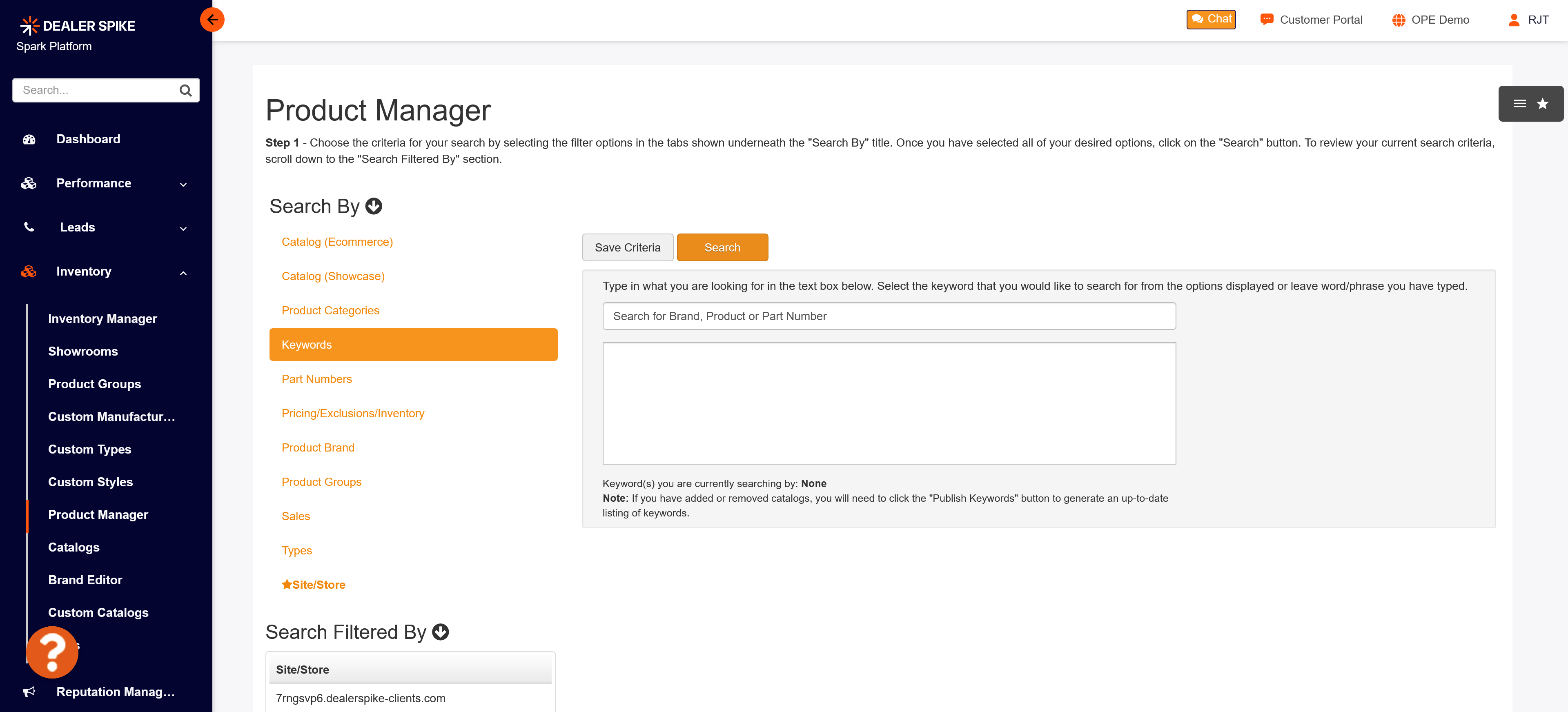Click the Dashboard gauge icon
Image resolution: width=1568 pixels, height=712 pixels.
(29, 139)
